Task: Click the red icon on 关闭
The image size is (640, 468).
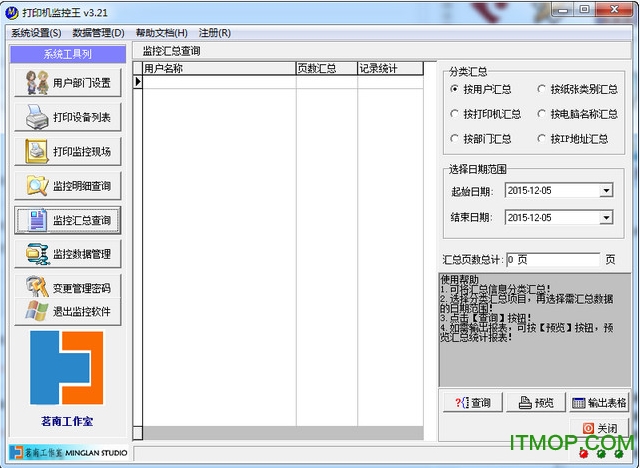Action: click(588, 428)
